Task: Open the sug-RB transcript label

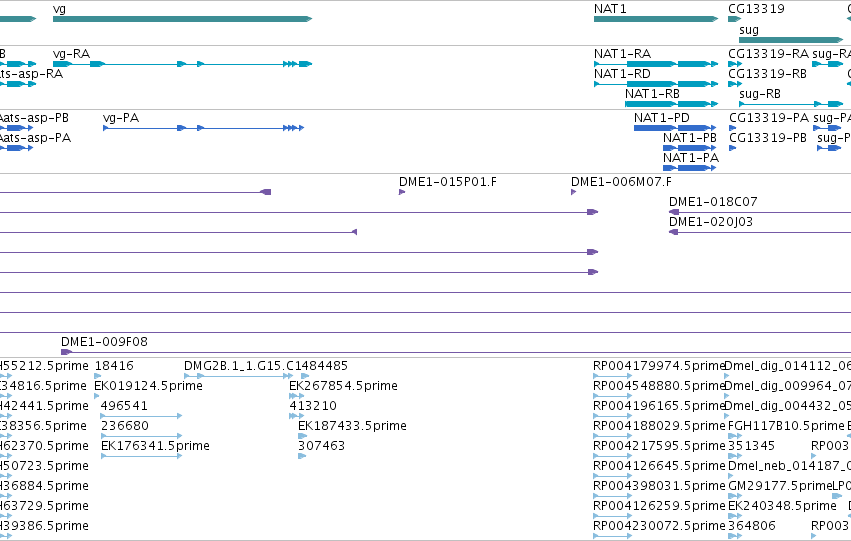Action: 760,94
